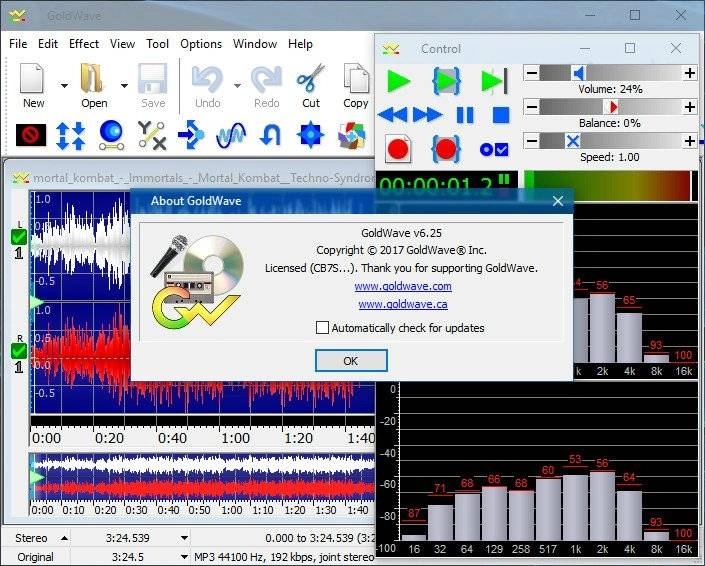Toggle right channel green checkbox
This screenshot has width=705, height=566.
19,351
